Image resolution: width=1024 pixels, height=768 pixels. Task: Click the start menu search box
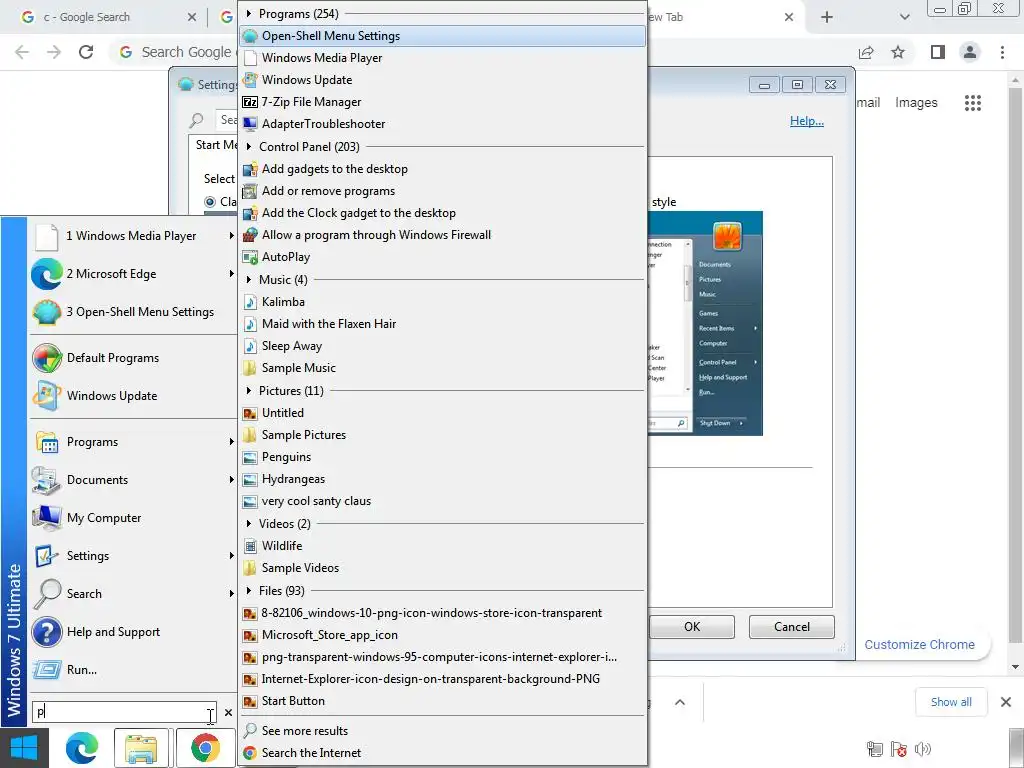125,712
